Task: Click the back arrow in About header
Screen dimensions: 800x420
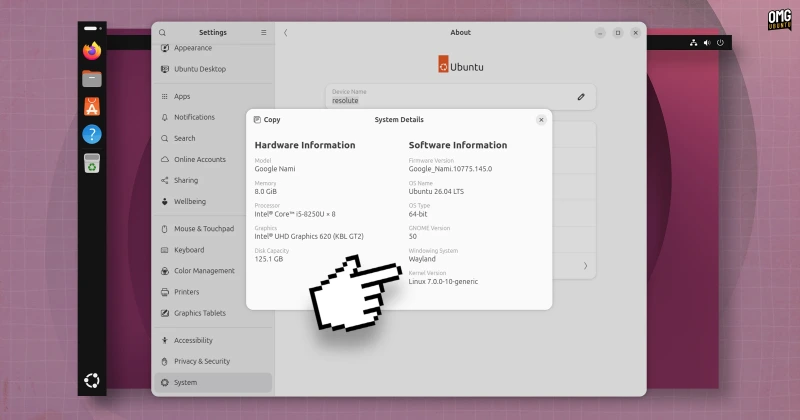Action: [x=286, y=33]
